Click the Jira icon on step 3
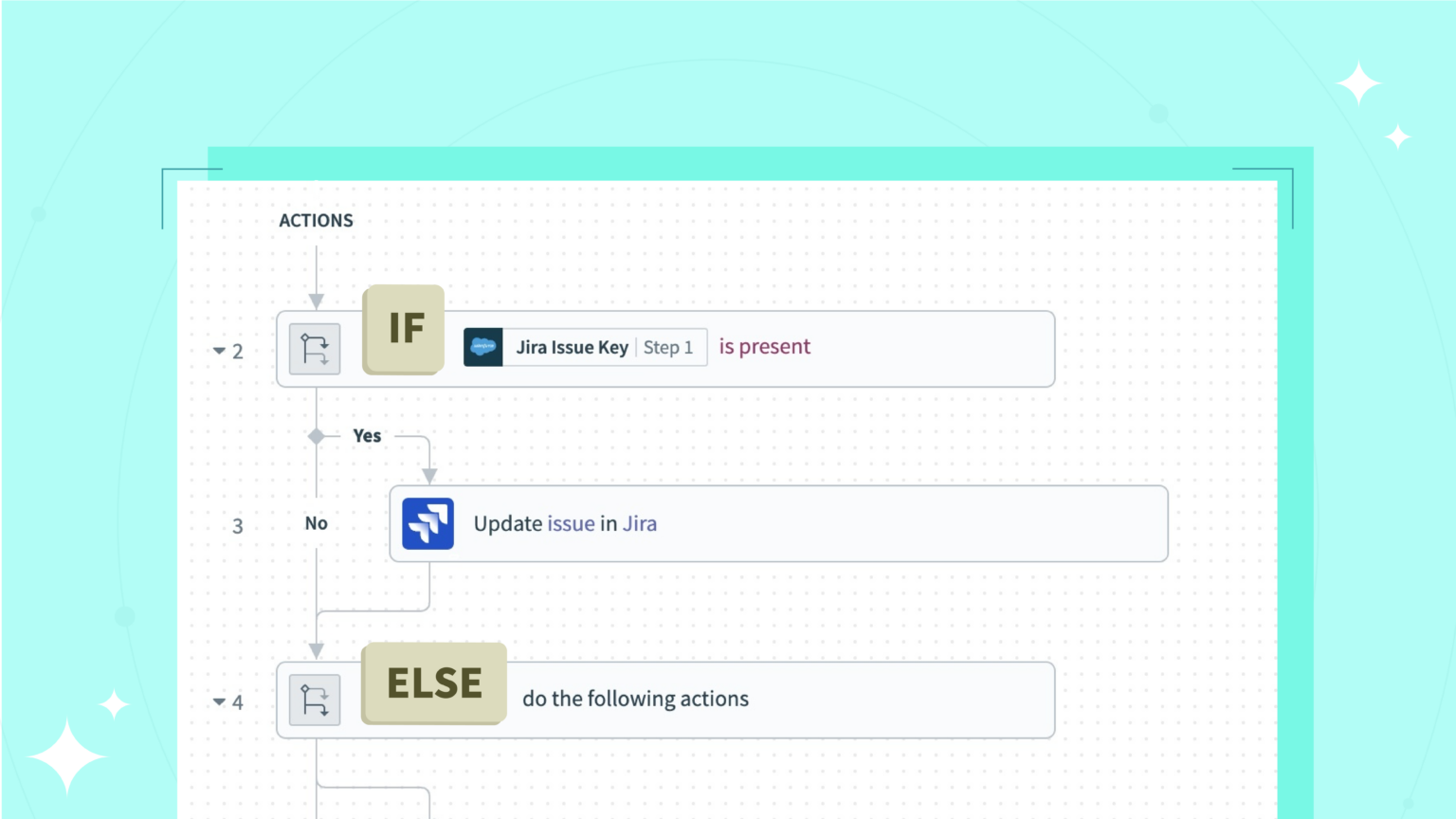The width and height of the screenshot is (1456, 819). tap(428, 523)
